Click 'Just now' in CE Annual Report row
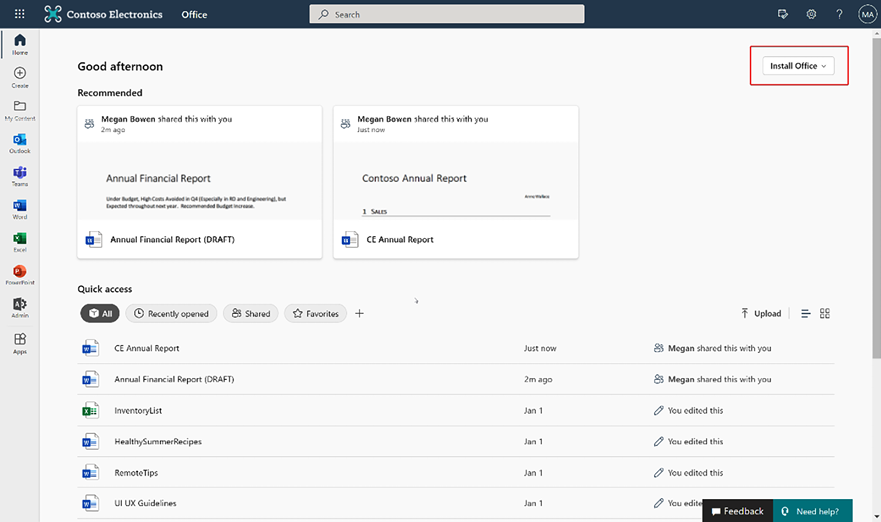This screenshot has width=881, height=522. pyautogui.click(x=540, y=348)
